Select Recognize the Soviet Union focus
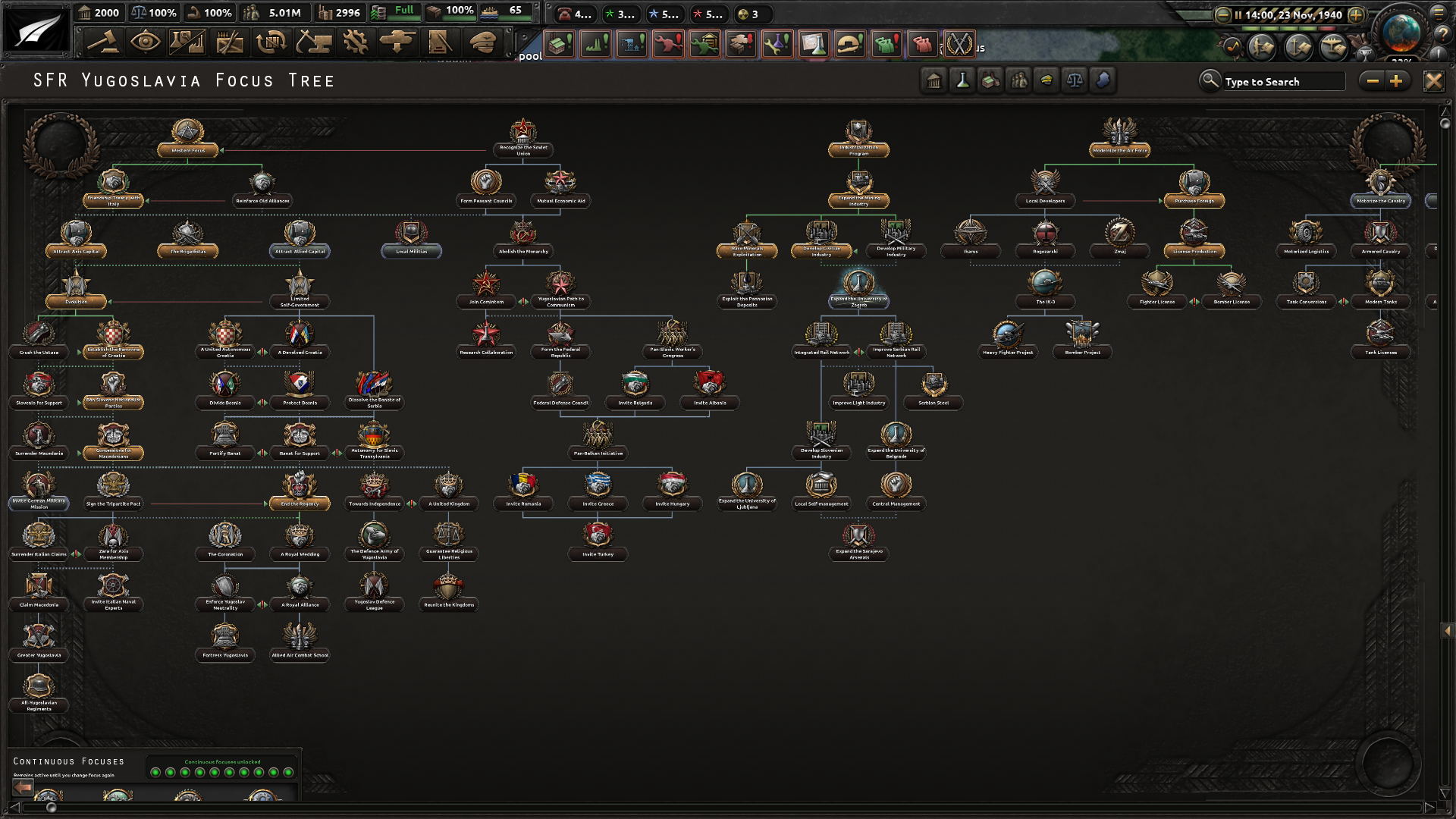This screenshot has width=1456, height=819. pos(523,138)
